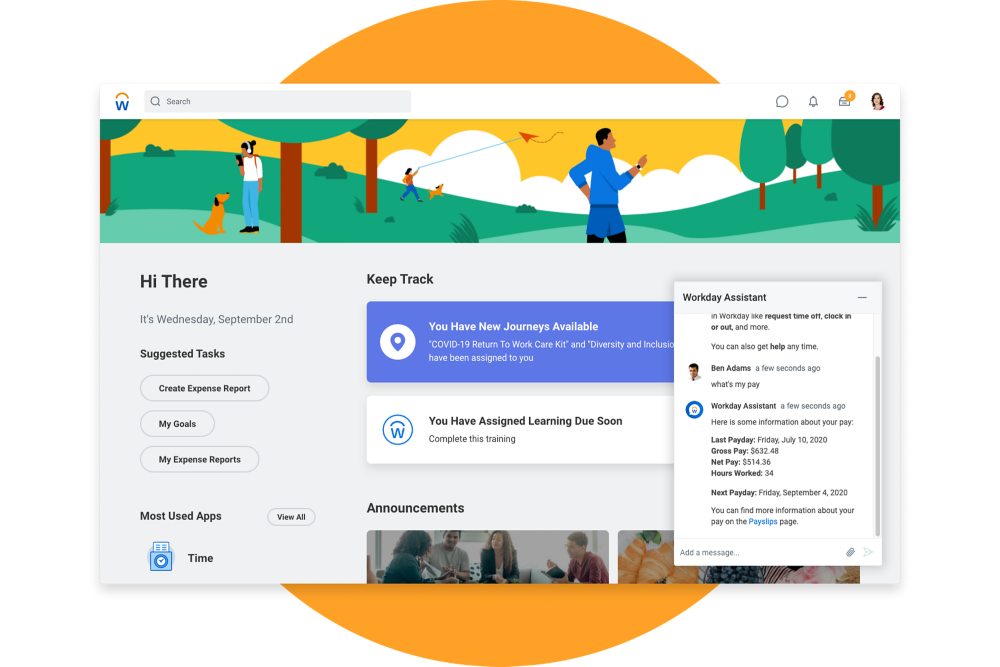Open the user profile avatar
Image resolution: width=1000 pixels, height=667 pixels.
pos(878,101)
